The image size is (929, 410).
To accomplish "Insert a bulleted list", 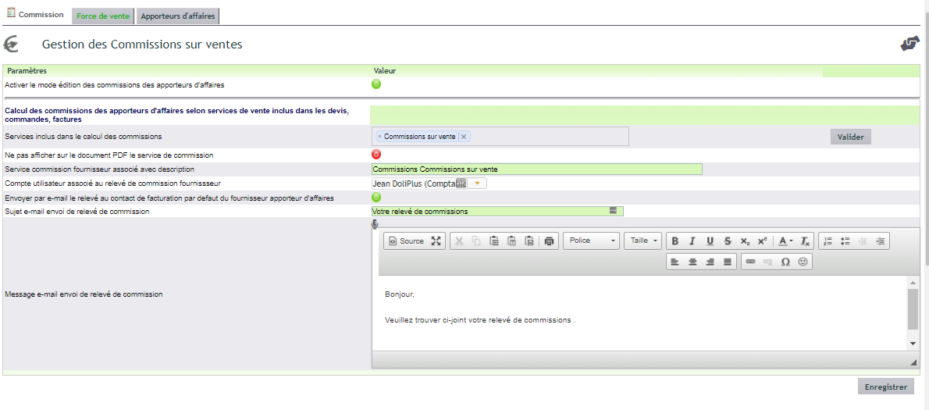I will tap(845, 241).
